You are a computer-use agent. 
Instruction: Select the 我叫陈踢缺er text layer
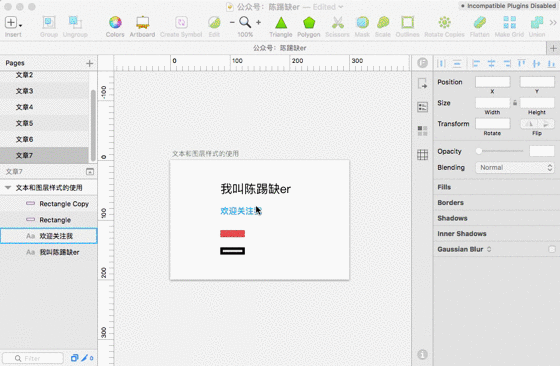49,252
